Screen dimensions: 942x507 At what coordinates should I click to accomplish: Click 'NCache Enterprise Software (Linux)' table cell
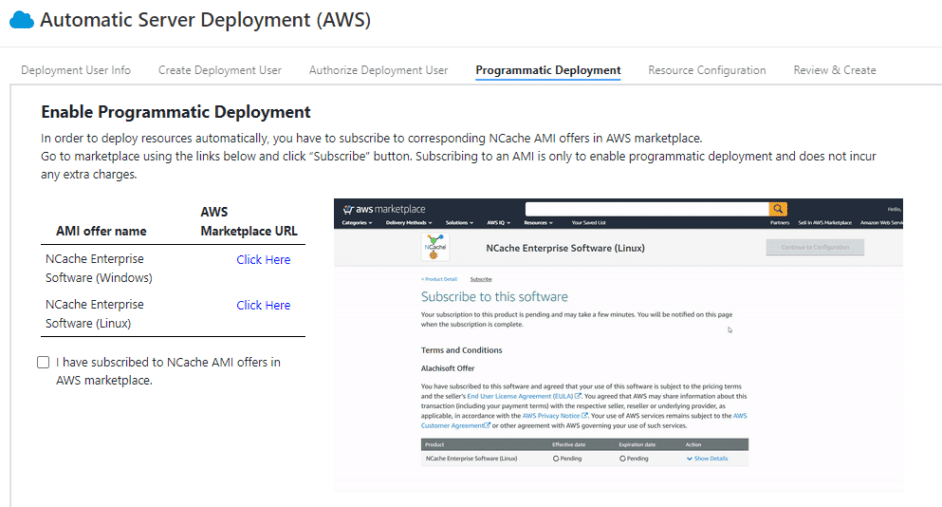94,314
